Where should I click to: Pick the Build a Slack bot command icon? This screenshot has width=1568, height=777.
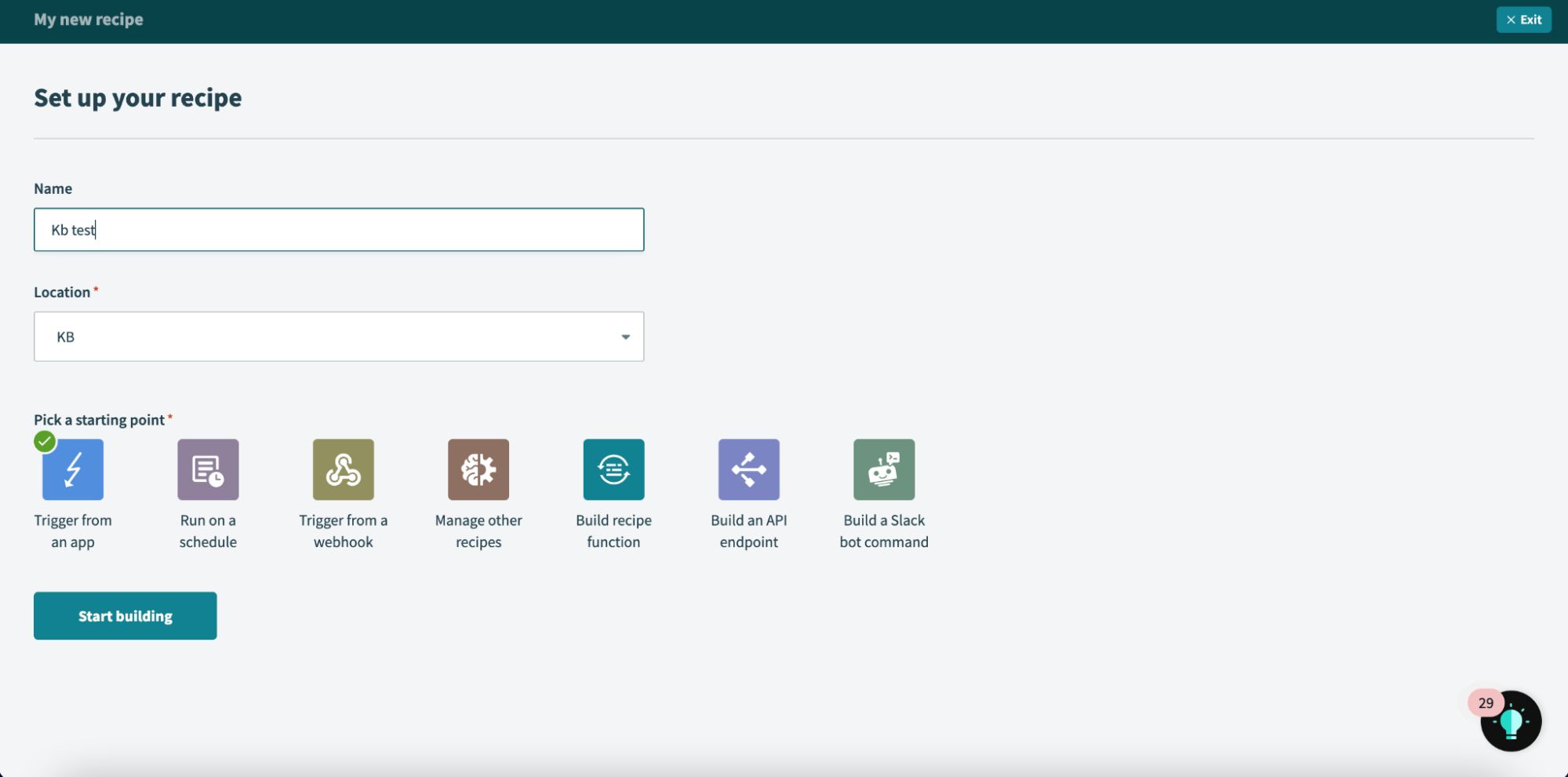pos(884,469)
